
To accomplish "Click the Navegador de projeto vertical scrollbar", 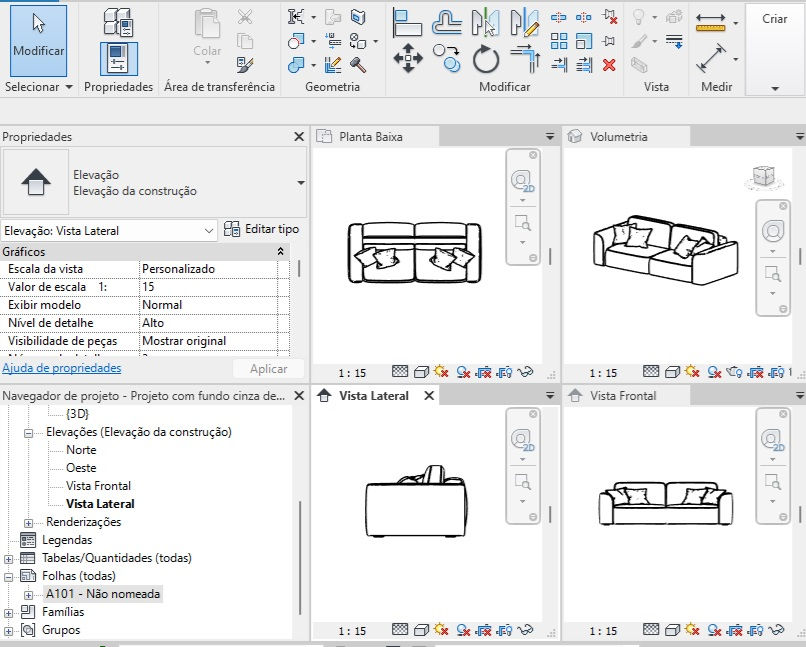I will coord(300,558).
